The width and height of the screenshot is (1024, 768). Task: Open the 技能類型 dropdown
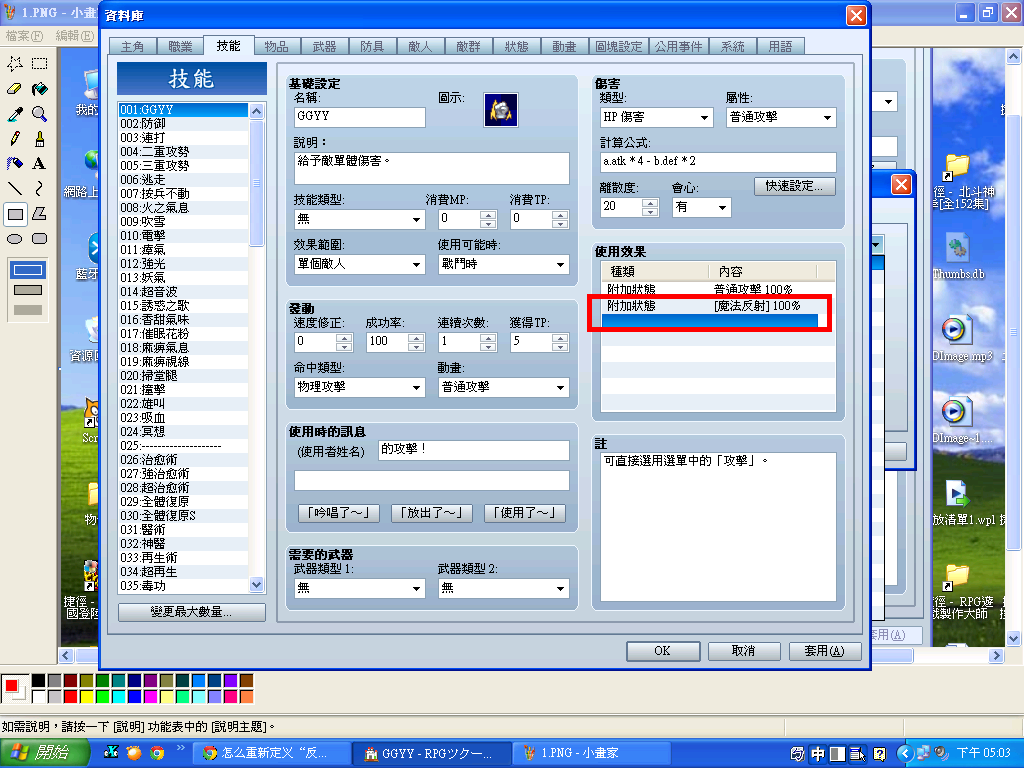coord(359,219)
